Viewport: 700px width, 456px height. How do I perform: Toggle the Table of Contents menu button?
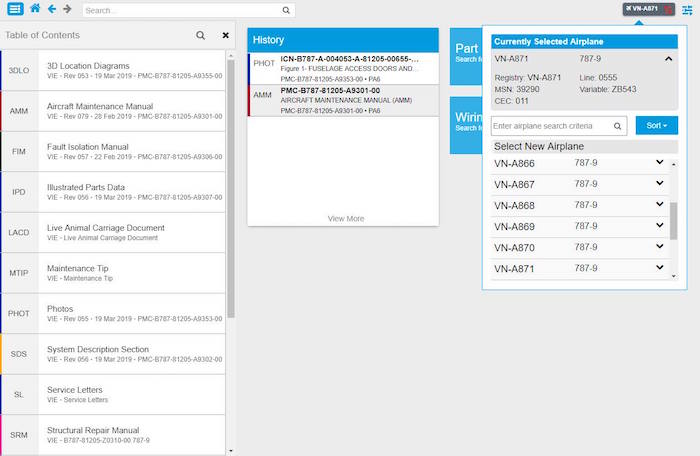tap(15, 9)
